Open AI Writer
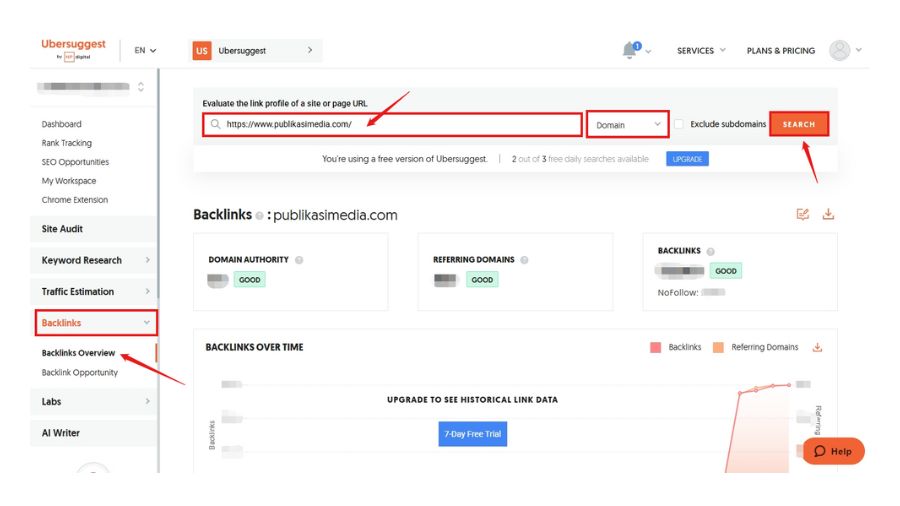 click(93, 433)
